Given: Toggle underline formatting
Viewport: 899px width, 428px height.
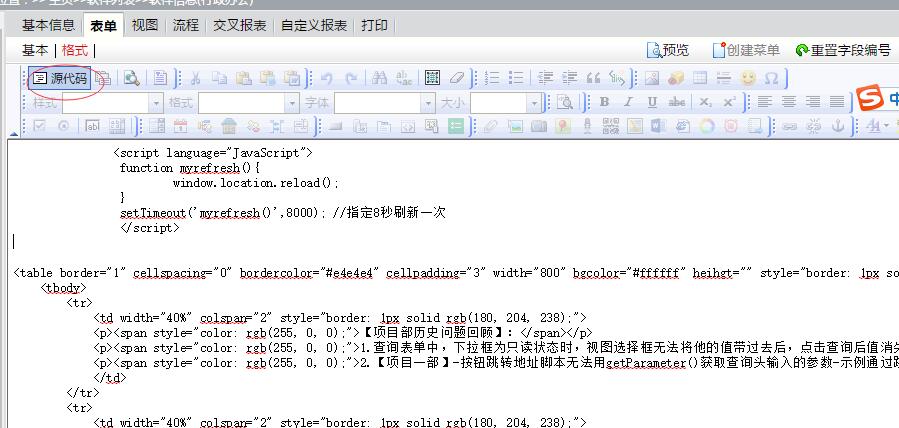Looking at the screenshot, I should coord(652,102).
